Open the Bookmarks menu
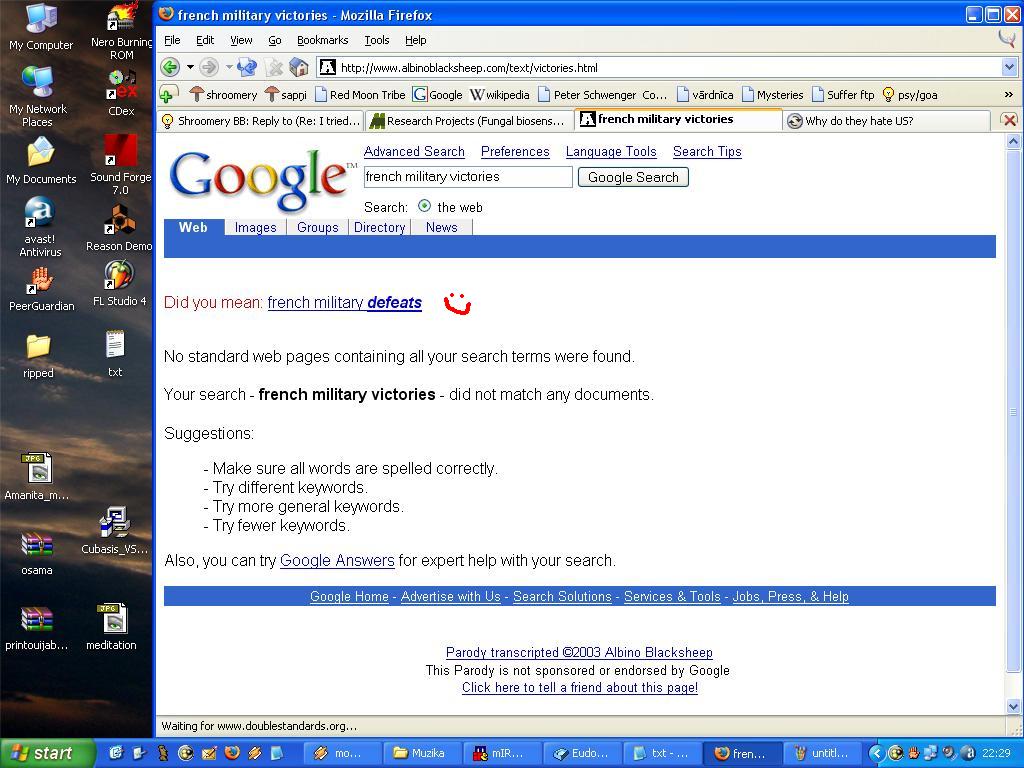The height and width of the screenshot is (768, 1024). (323, 40)
